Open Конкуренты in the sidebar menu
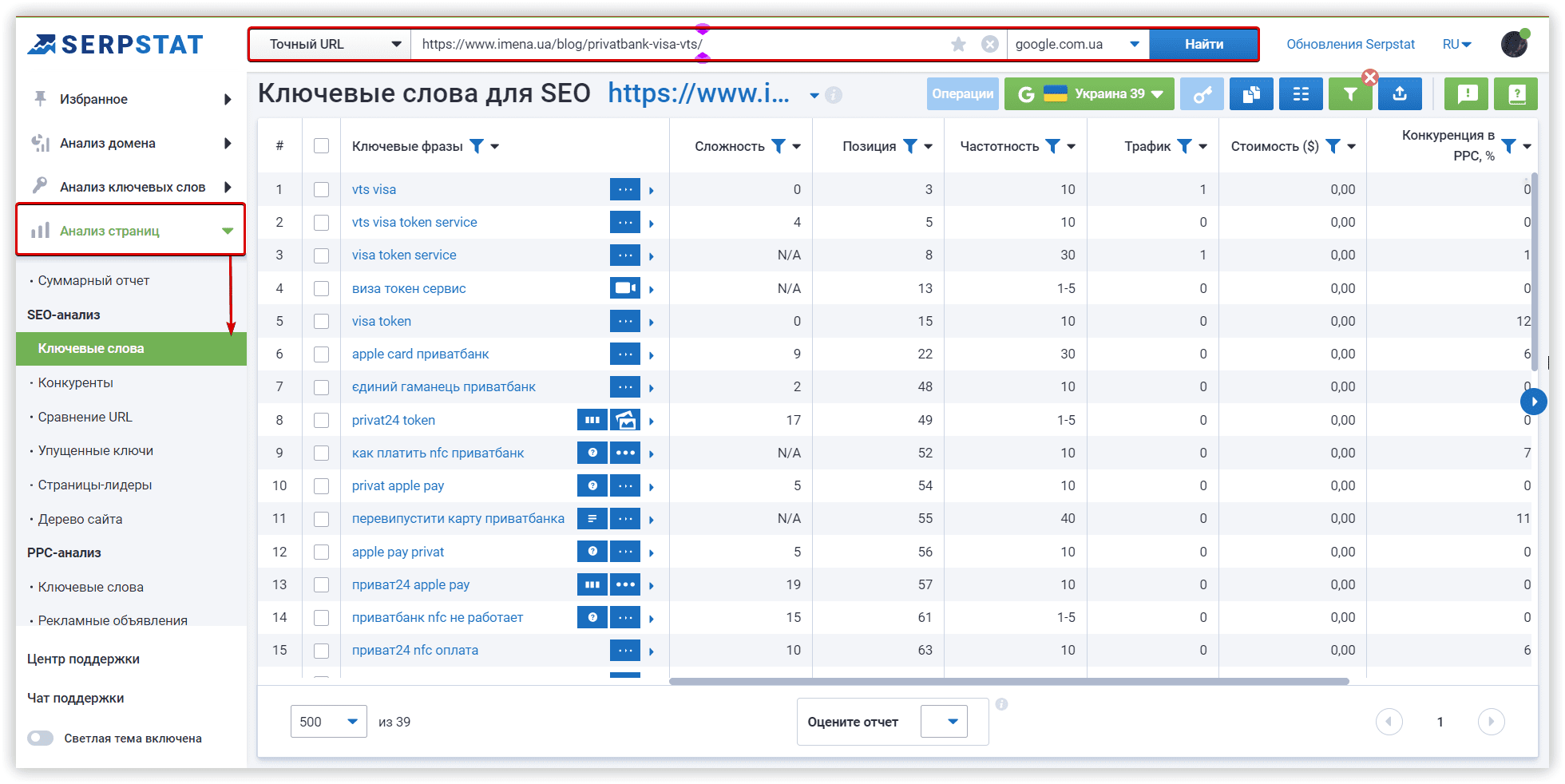Screen dimensions: 1565x784 [x=76, y=383]
